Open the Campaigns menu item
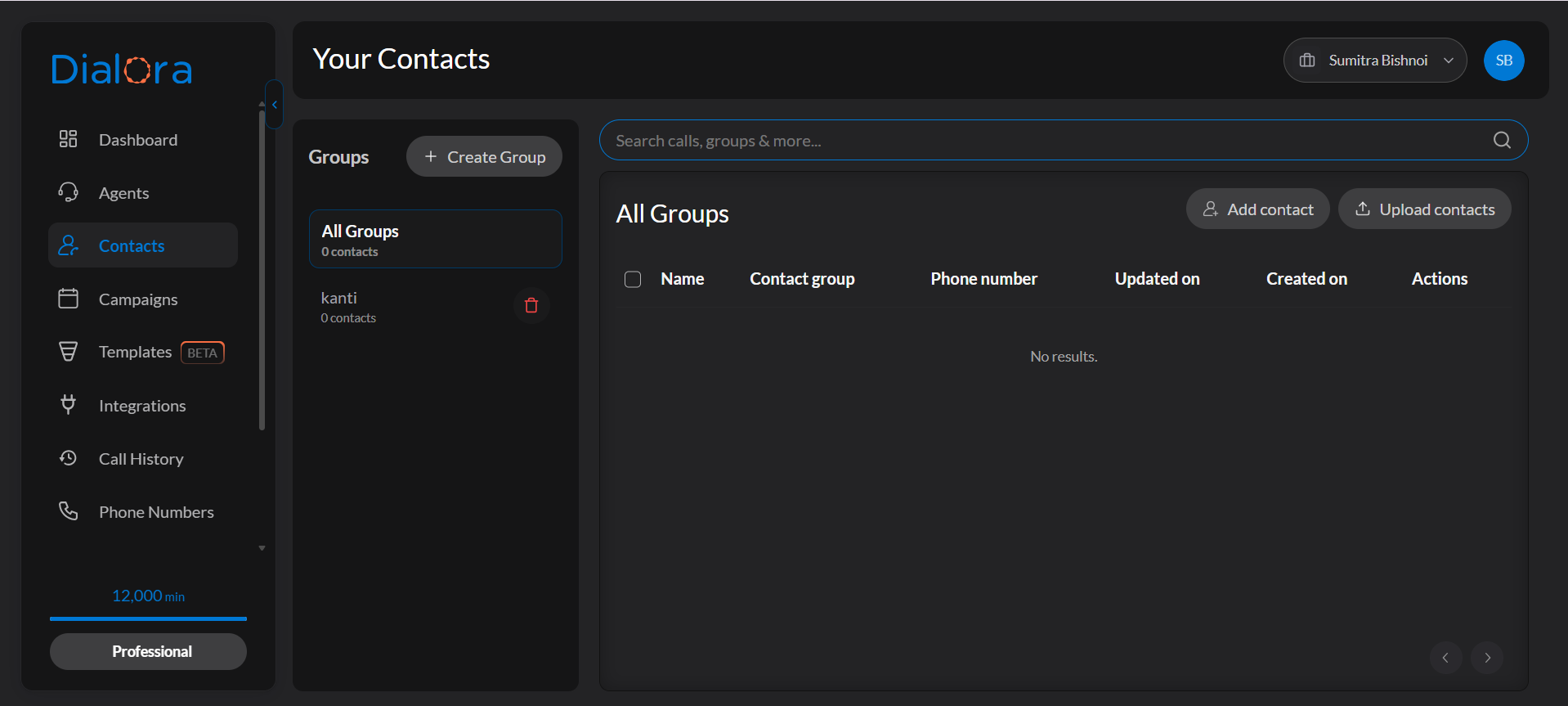 [137, 299]
